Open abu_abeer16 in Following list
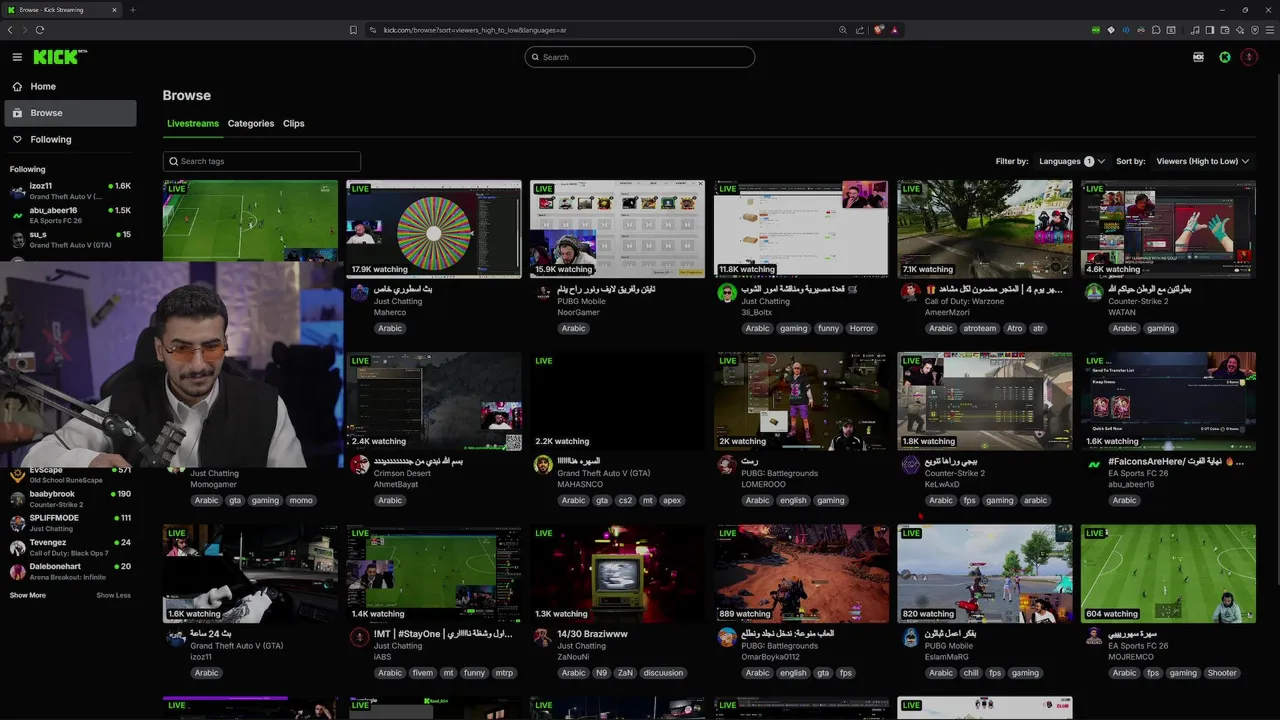Image resolution: width=1280 pixels, height=720 pixels. pyautogui.click(x=70, y=214)
